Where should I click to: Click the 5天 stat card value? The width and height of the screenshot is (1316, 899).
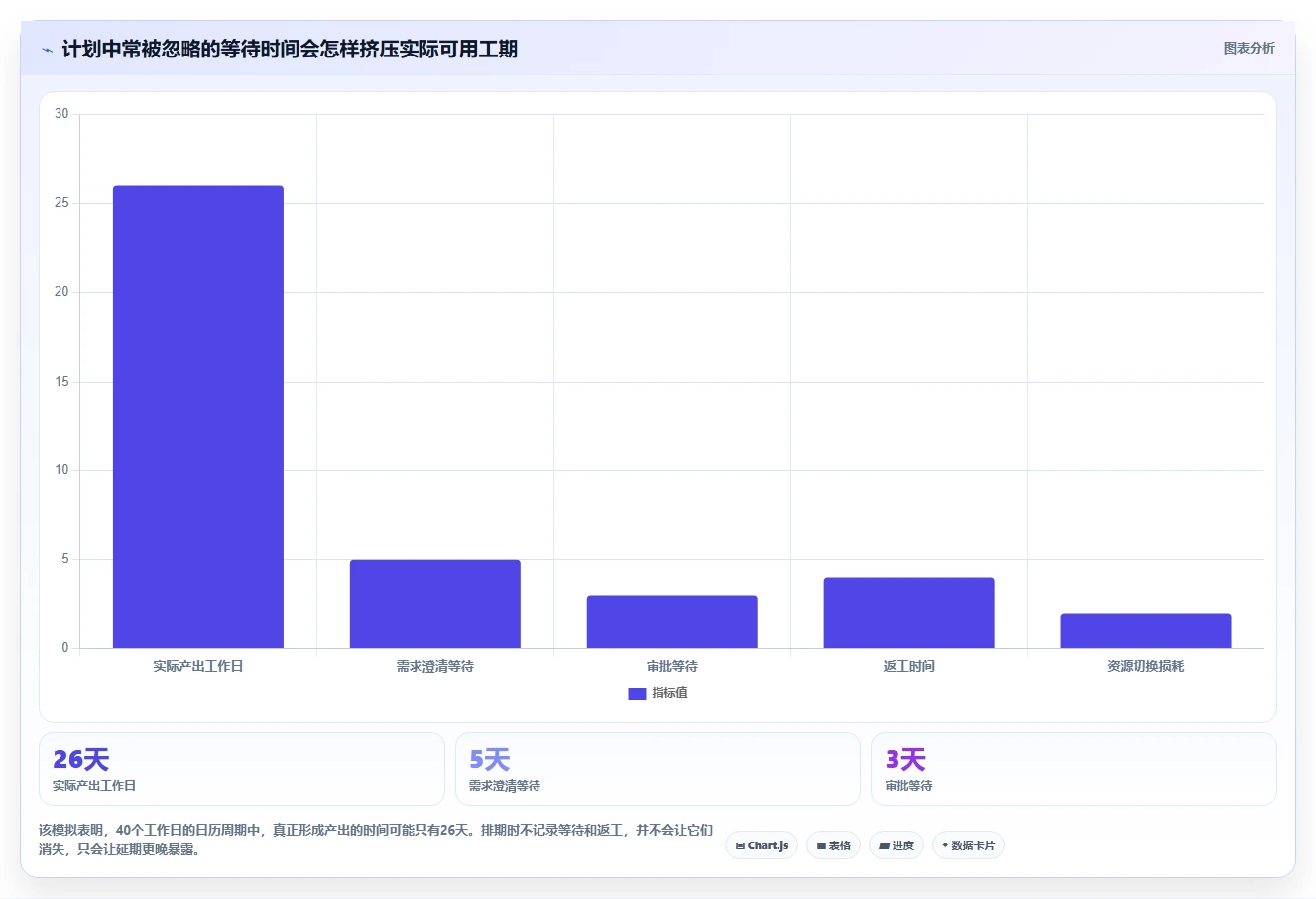489,760
